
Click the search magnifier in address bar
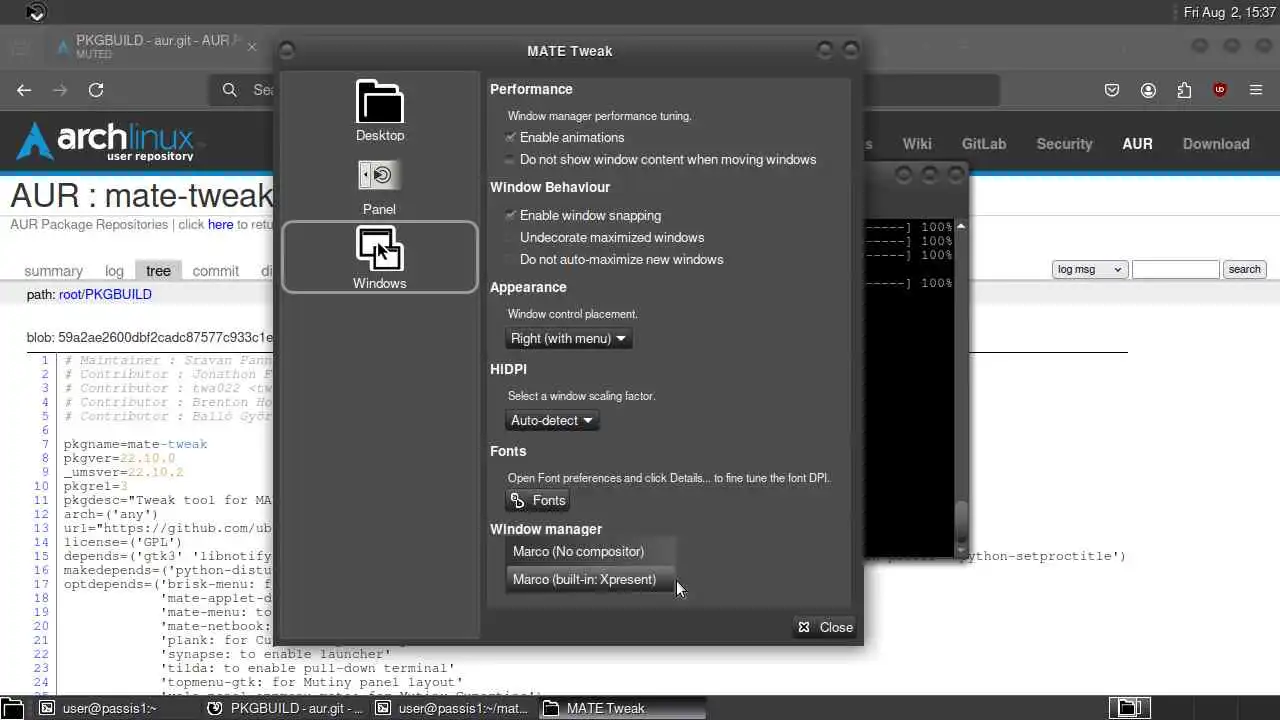coord(230,90)
